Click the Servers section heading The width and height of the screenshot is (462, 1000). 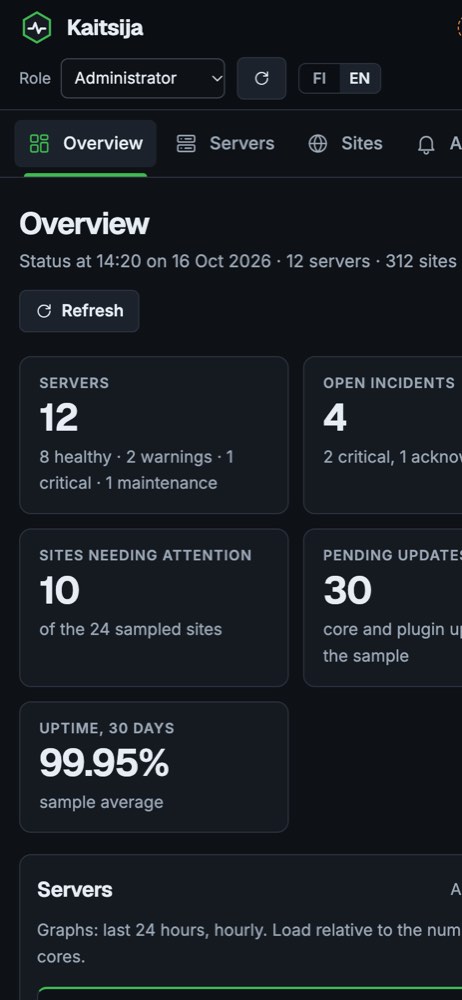pos(75,890)
